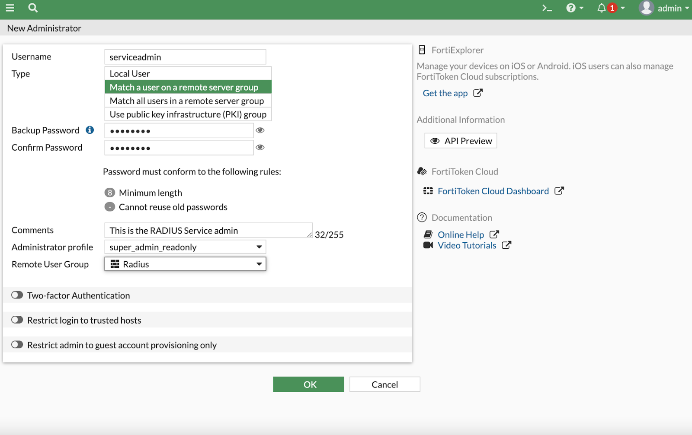692x435 pixels.
Task: Select public key infrastructure (PKI) group option
Action: pyautogui.click(x=188, y=114)
